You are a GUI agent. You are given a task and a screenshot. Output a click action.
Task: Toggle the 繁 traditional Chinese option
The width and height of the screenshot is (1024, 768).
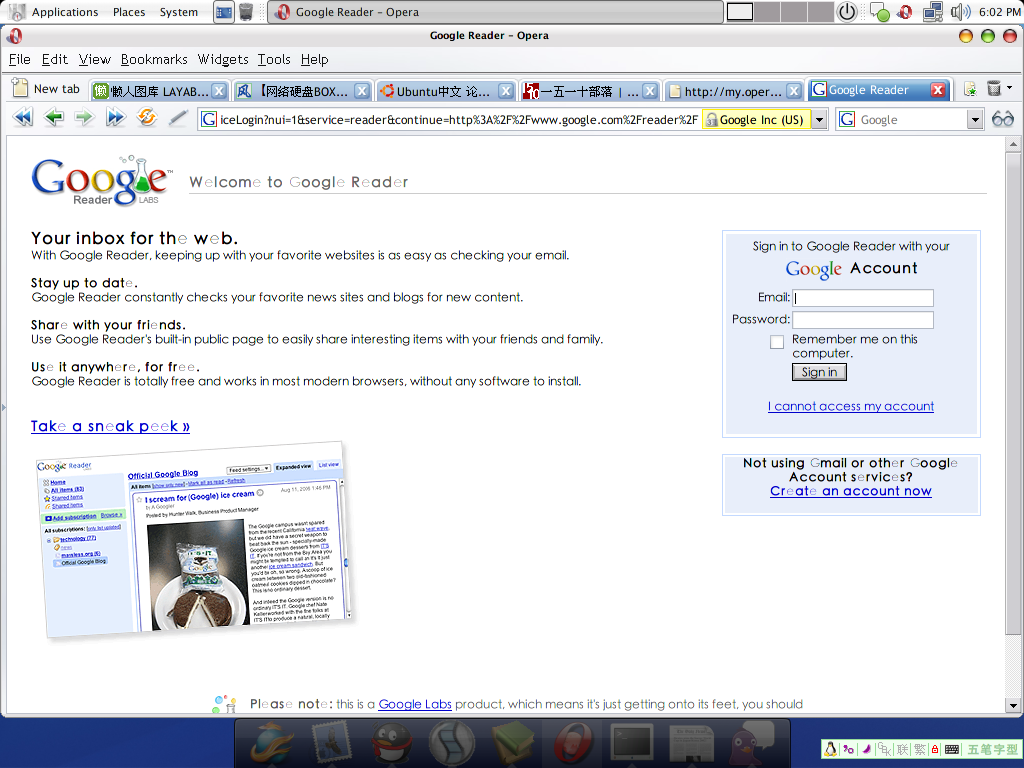[x=920, y=749]
